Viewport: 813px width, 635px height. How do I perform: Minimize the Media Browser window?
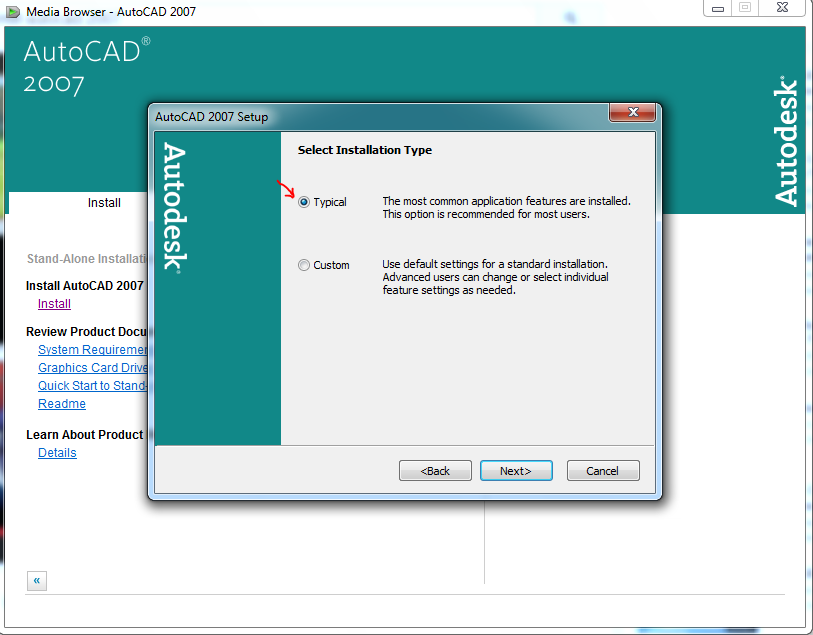[718, 8]
